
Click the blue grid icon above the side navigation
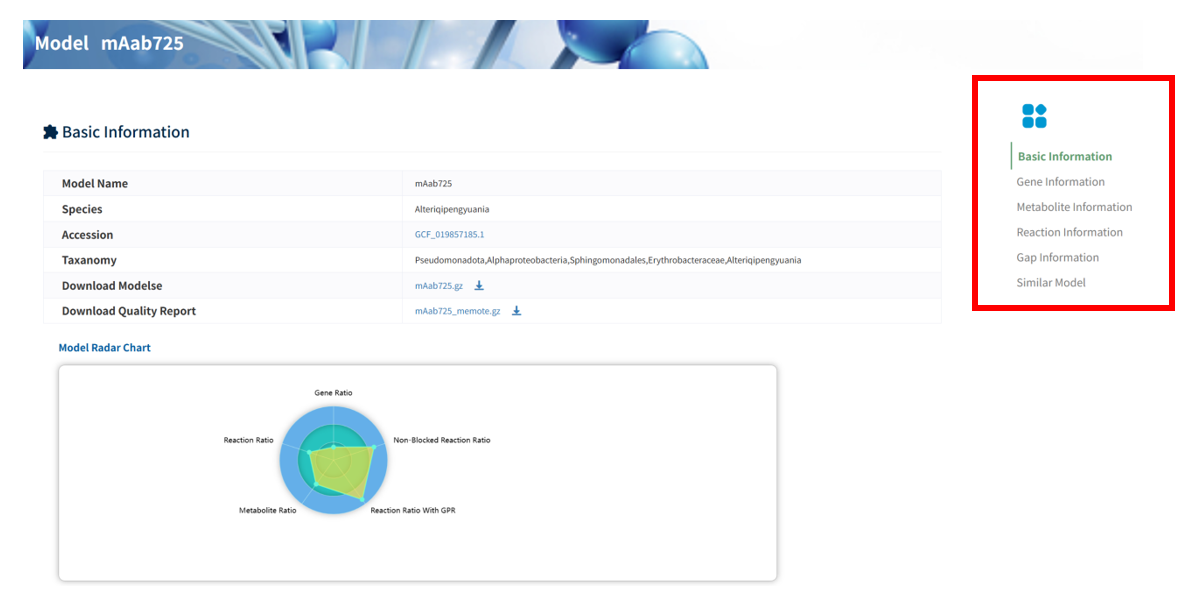[1034, 116]
